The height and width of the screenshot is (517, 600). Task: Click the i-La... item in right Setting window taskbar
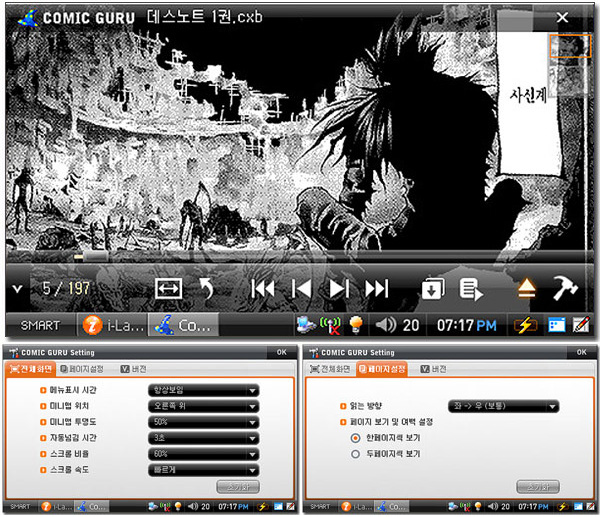pyautogui.click(x=356, y=507)
